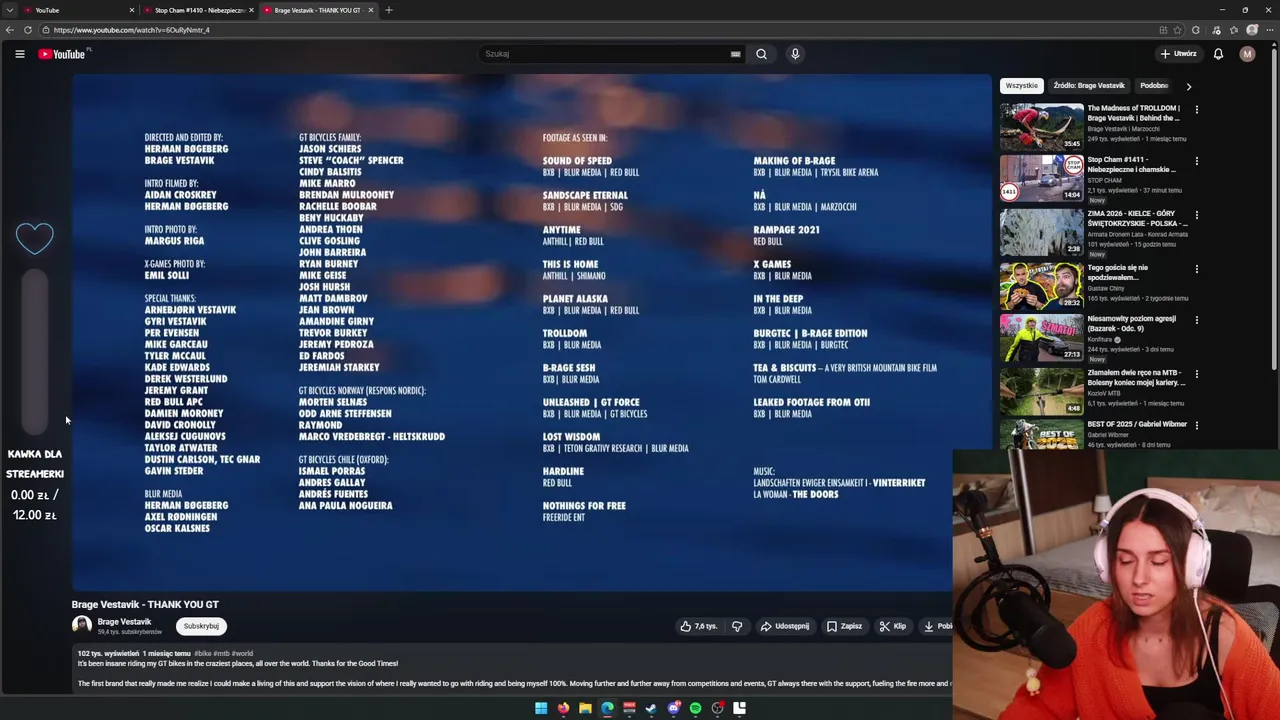Screen dimensions: 1280x720
Task: Select the Podobne filter chip
Action: coord(1155,86)
